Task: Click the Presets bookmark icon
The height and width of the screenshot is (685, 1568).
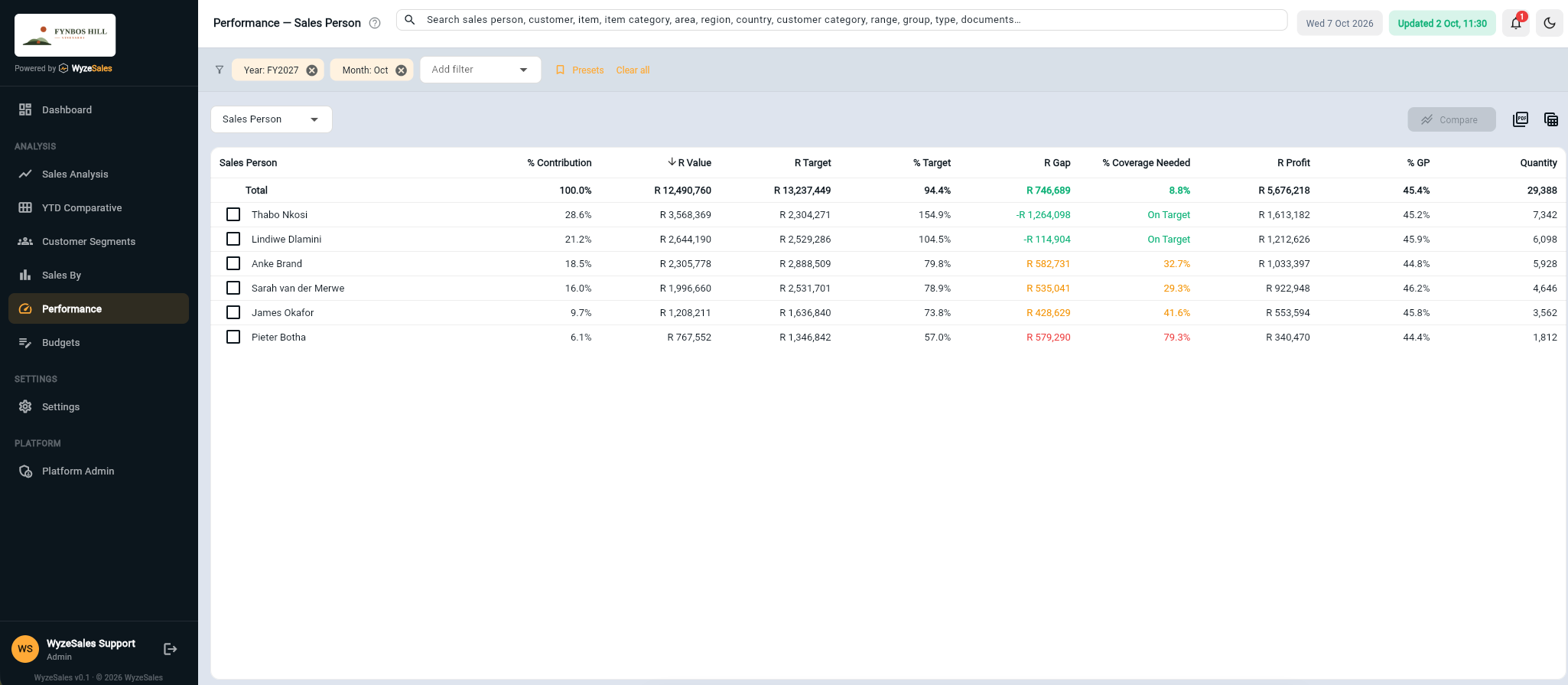Action: [x=560, y=70]
